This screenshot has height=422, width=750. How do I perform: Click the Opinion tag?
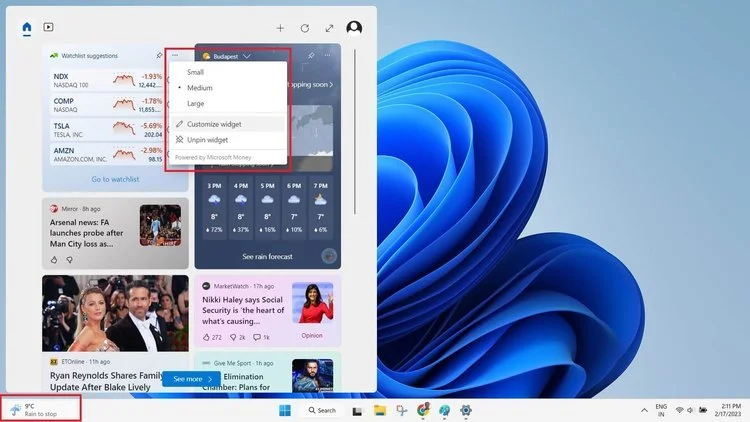pyautogui.click(x=312, y=335)
